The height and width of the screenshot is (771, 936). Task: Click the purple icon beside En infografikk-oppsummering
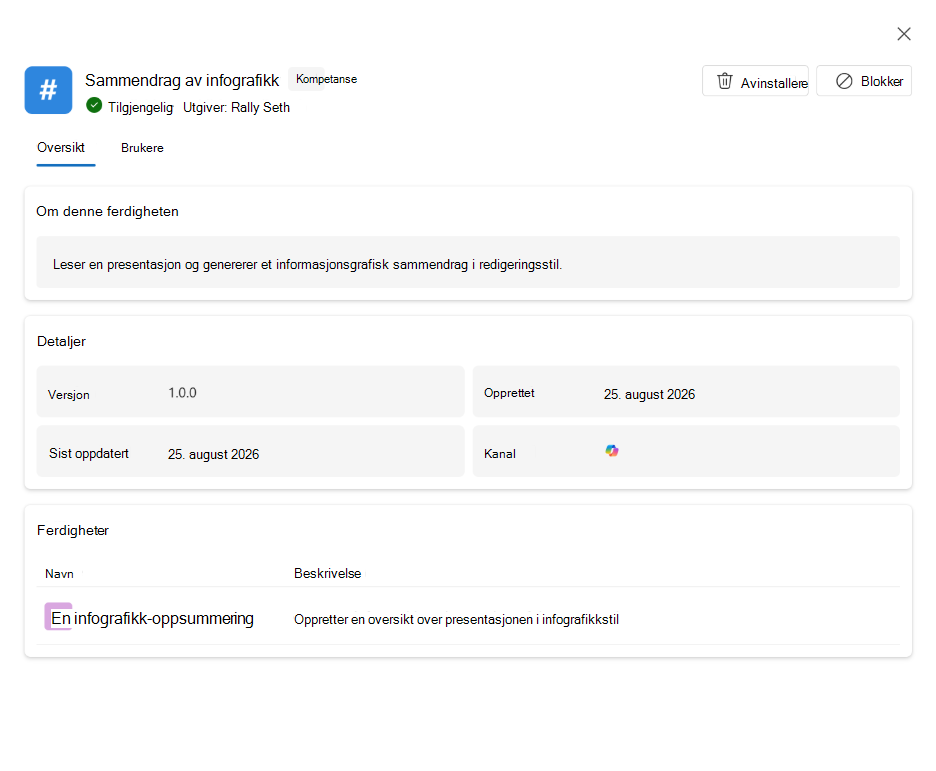[58, 616]
